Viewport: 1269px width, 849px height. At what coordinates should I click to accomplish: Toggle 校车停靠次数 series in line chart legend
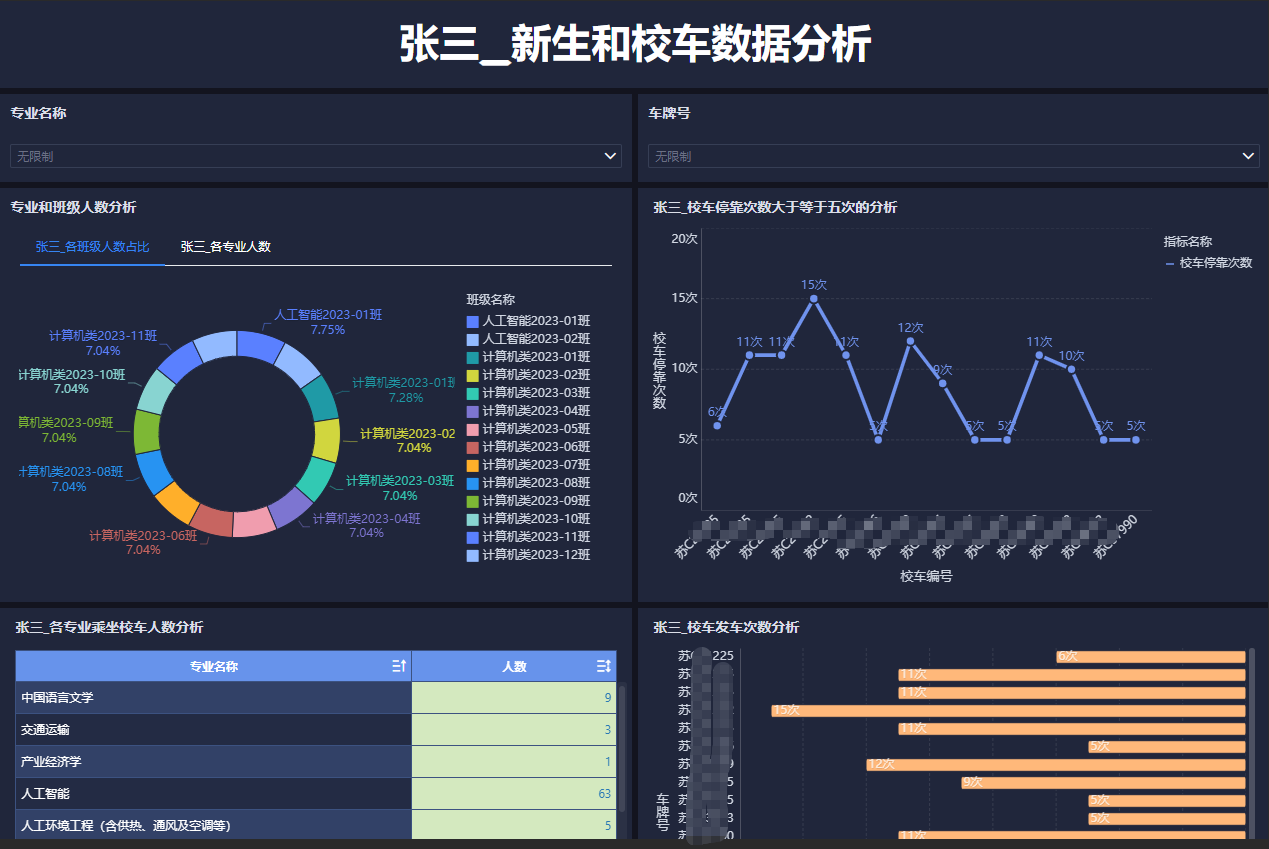1209,263
